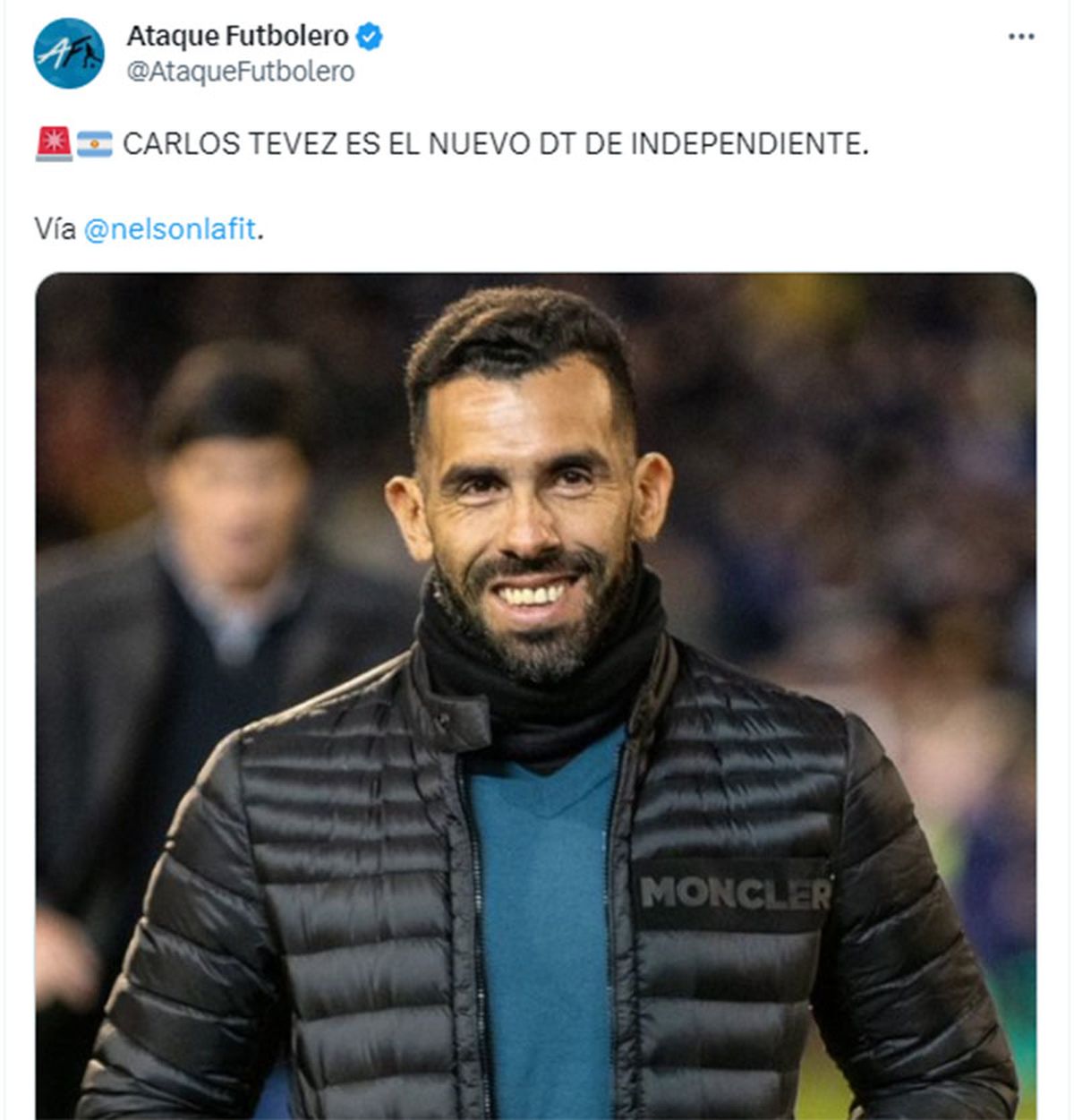Image resolution: width=1074 pixels, height=1120 pixels.
Task: Open the Ataque Futbolero profile avatar
Action: (x=69, y=54)
